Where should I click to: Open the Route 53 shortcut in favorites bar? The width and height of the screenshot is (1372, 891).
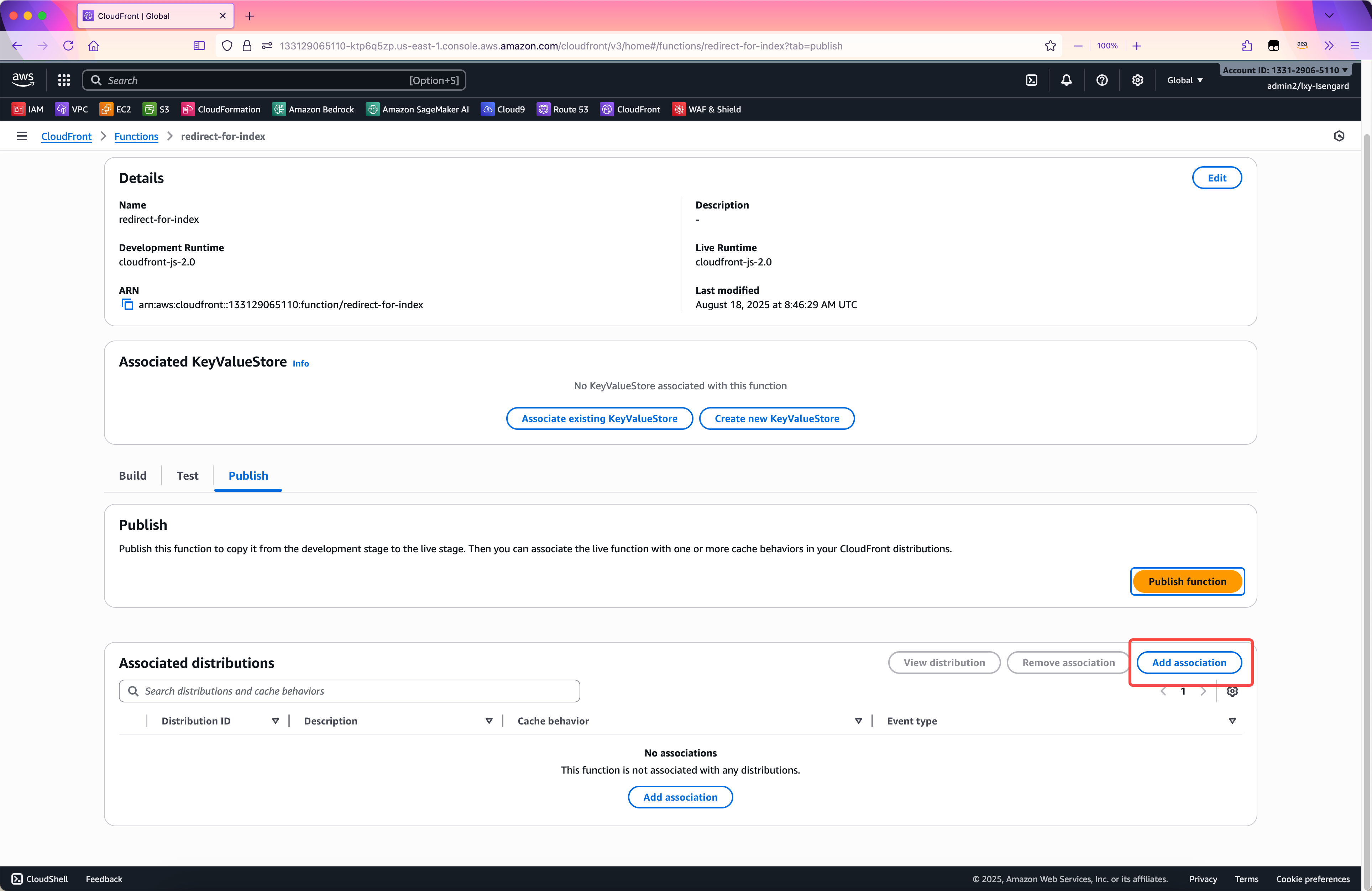[562, 110]
